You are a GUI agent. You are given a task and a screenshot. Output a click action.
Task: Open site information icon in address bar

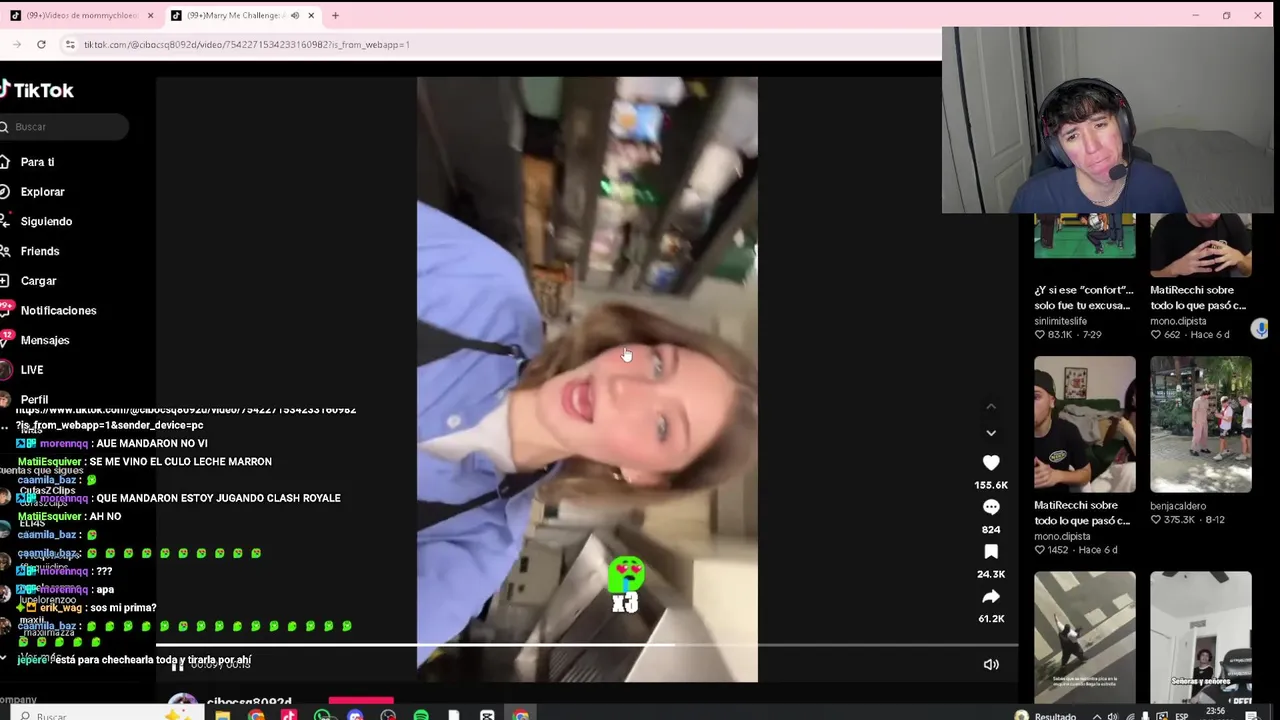[70, 44]
